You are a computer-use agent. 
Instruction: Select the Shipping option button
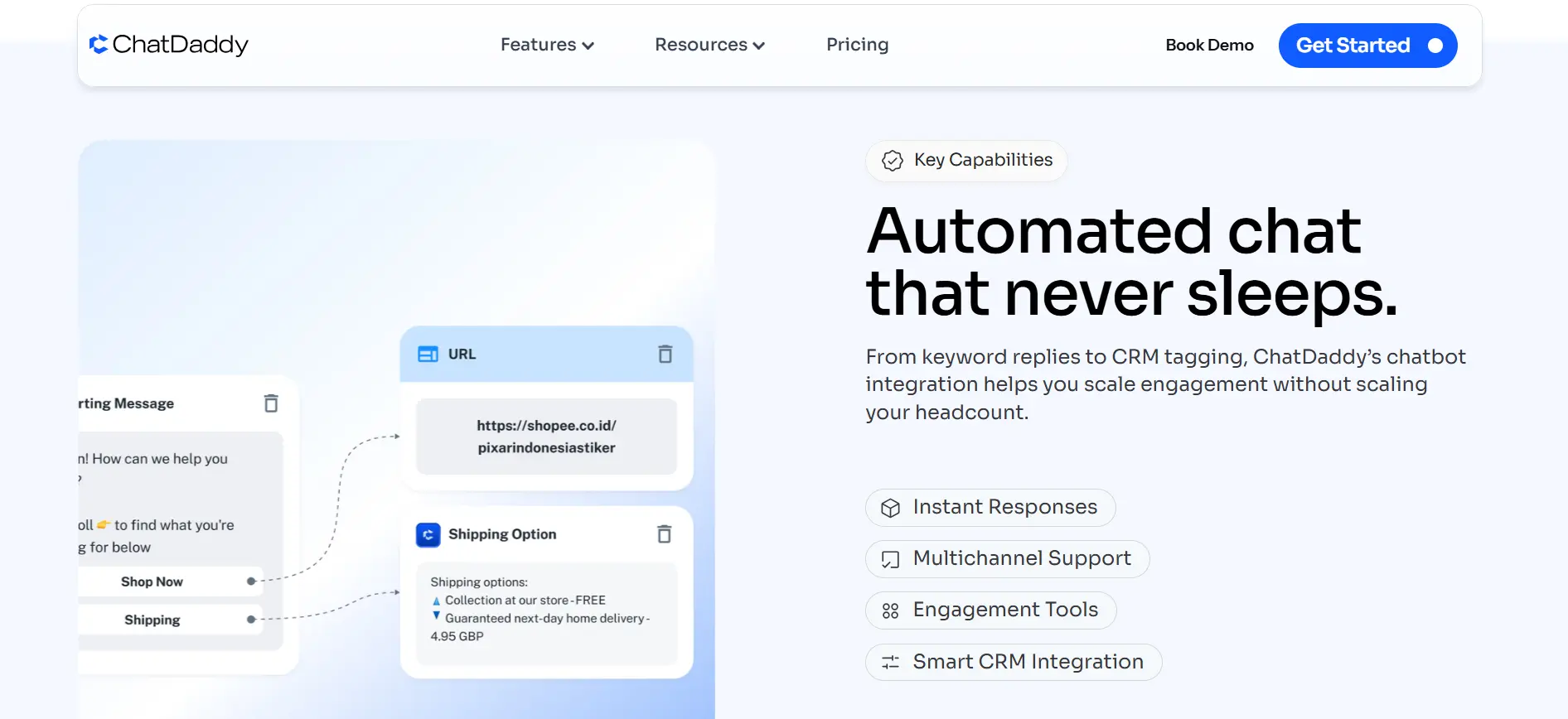[x=152, y=620]
